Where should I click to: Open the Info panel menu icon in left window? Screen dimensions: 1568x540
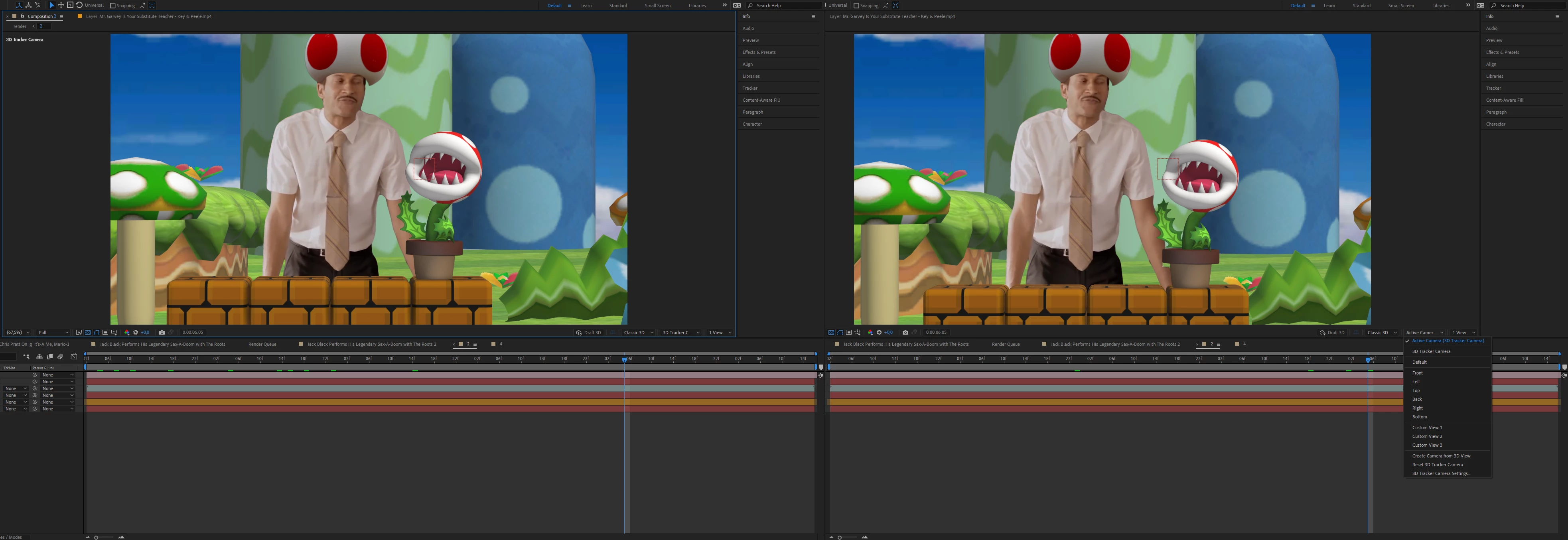pos(813,16)
